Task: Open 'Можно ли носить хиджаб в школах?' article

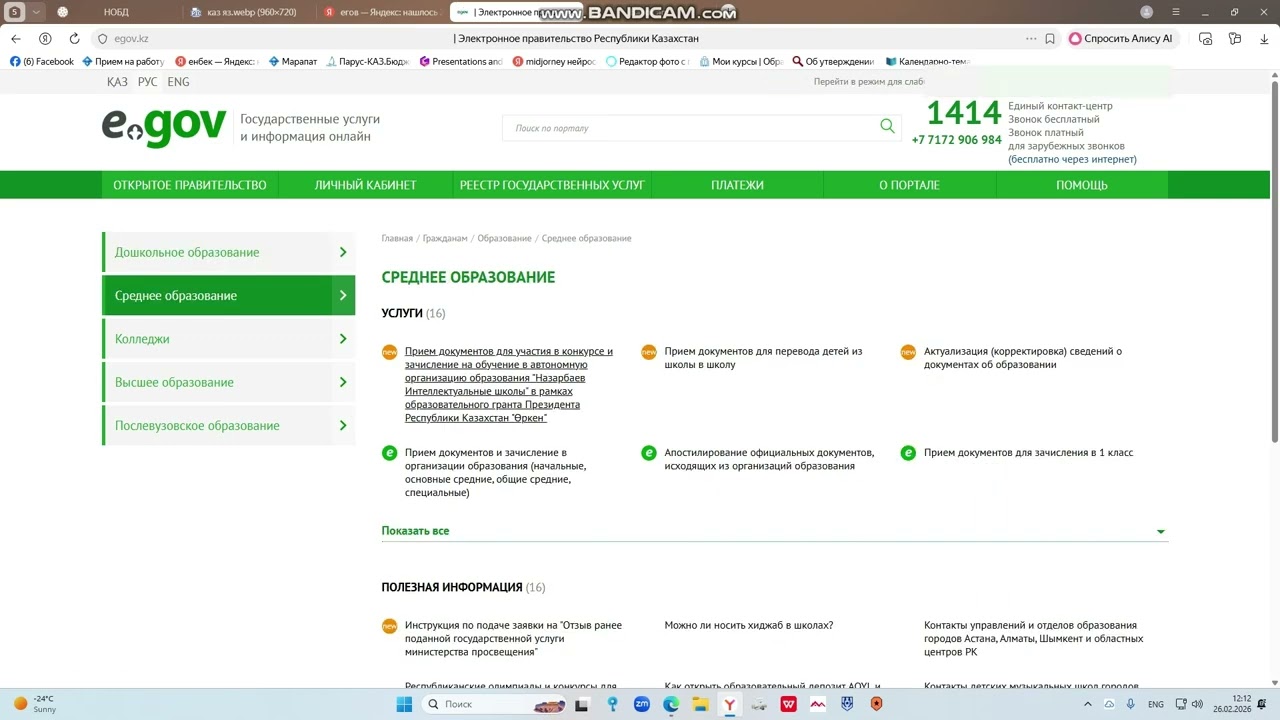Action: [x=748, y=625]
